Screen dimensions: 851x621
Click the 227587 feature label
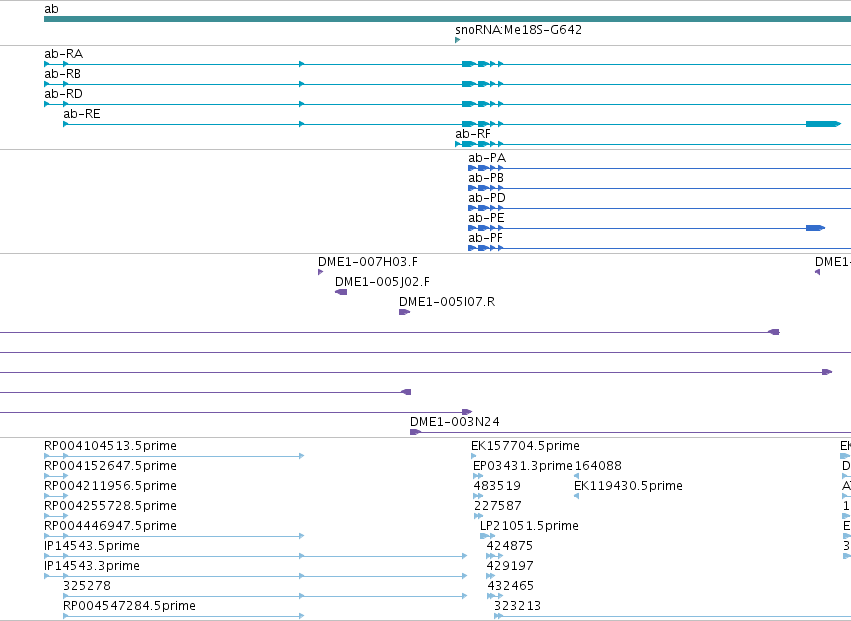click(x=498, y=506)
